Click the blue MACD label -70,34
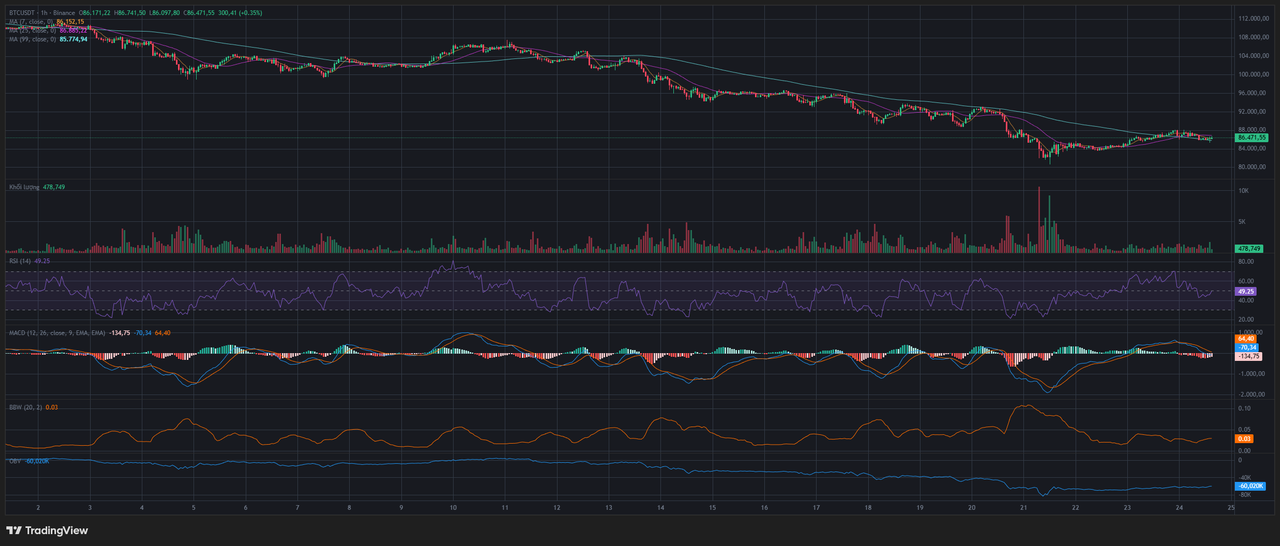The height and width of the screenshot is (546, 1280). [1247, 347]
